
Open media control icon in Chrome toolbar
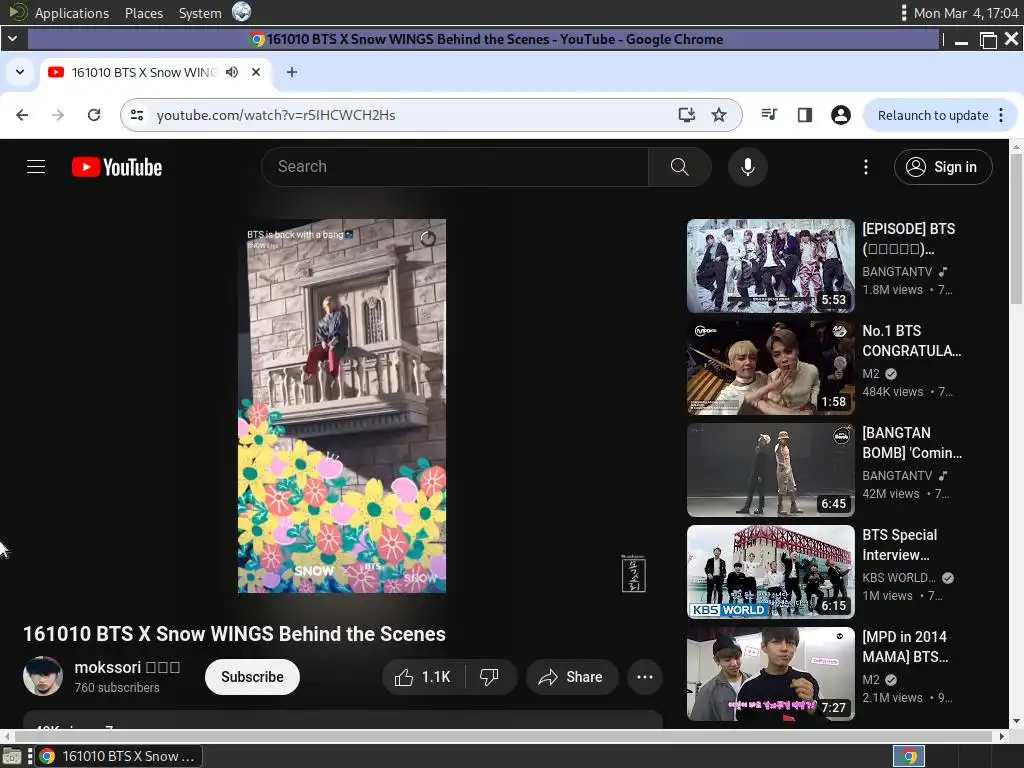click(x=769, y=115)
